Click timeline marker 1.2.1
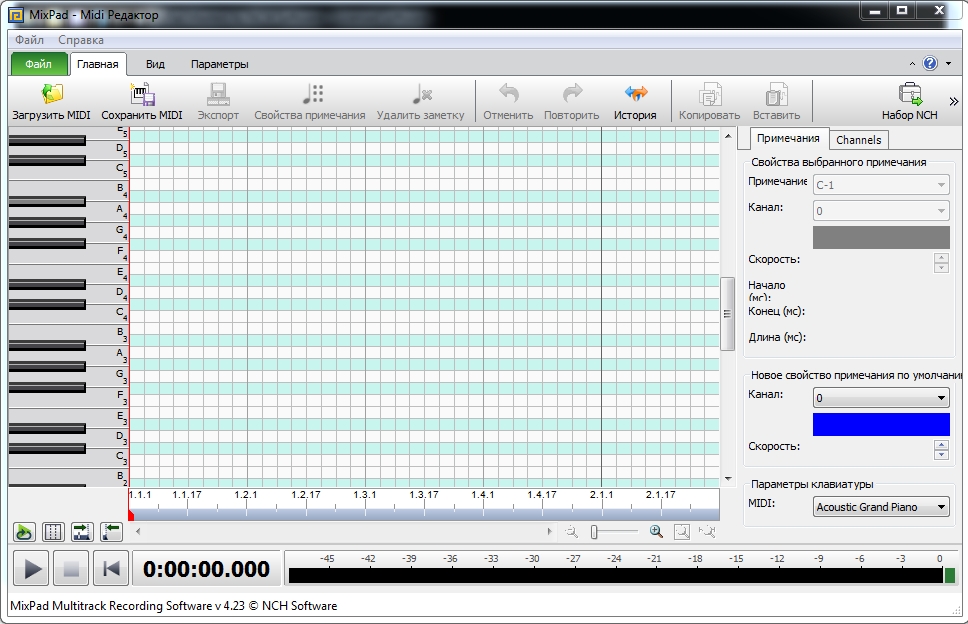The height and width of the screenshot is (624, 968). click(x=246, y=495)
